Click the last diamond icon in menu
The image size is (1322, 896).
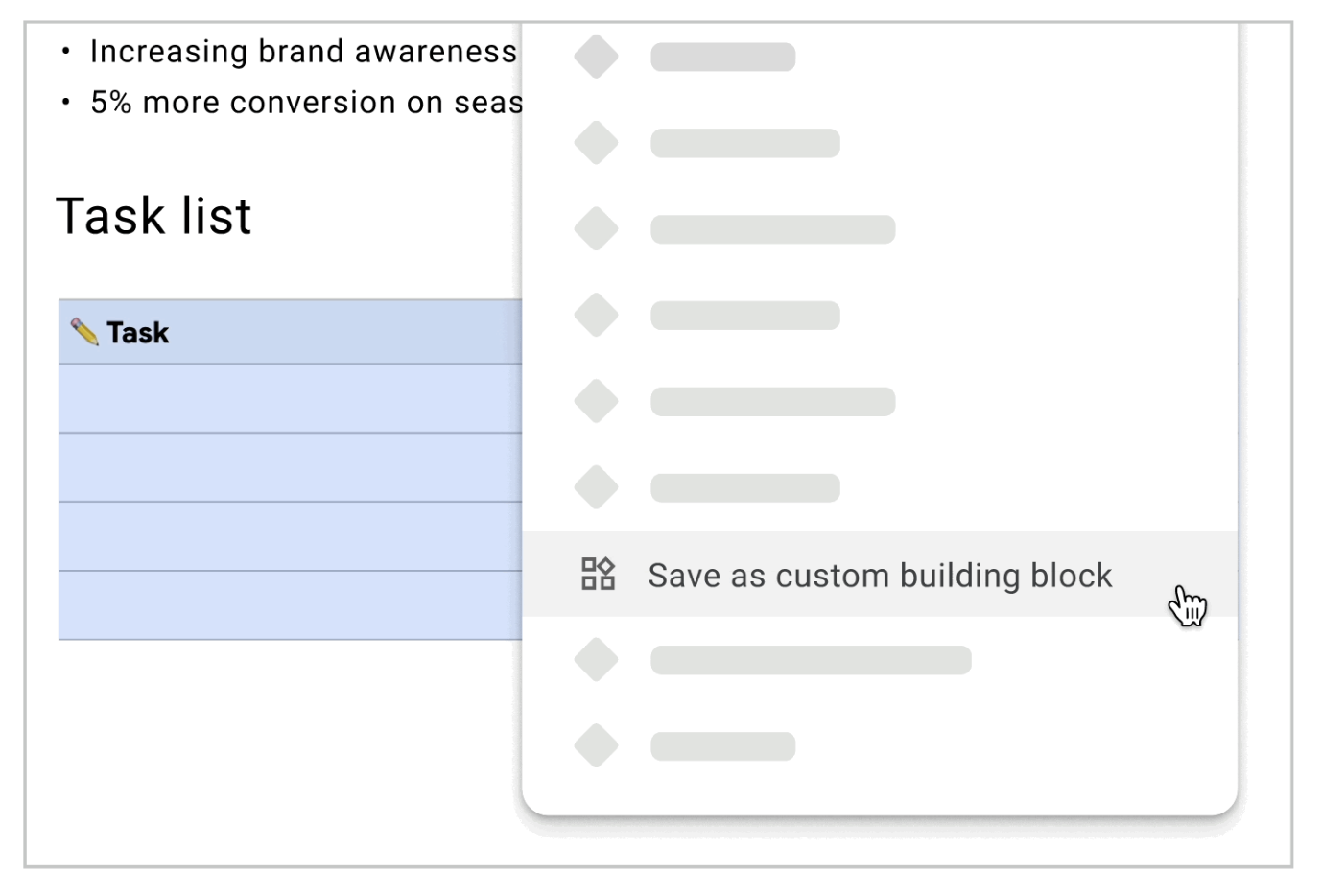pyautogui.click(x=596, y=745)
